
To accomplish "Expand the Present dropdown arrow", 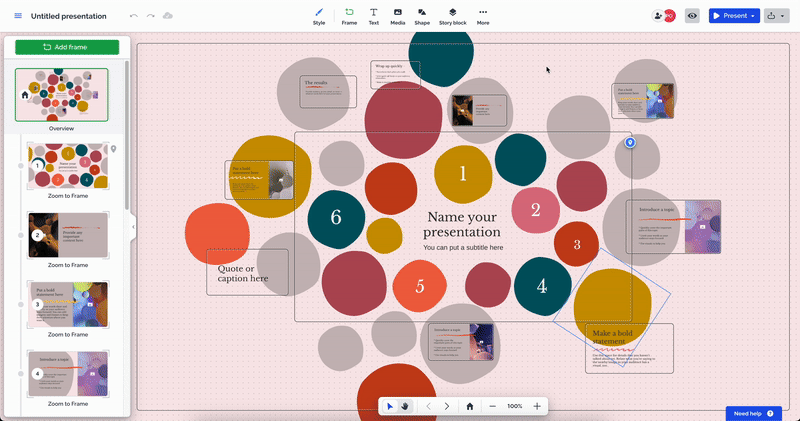I will tap(753, 16).
